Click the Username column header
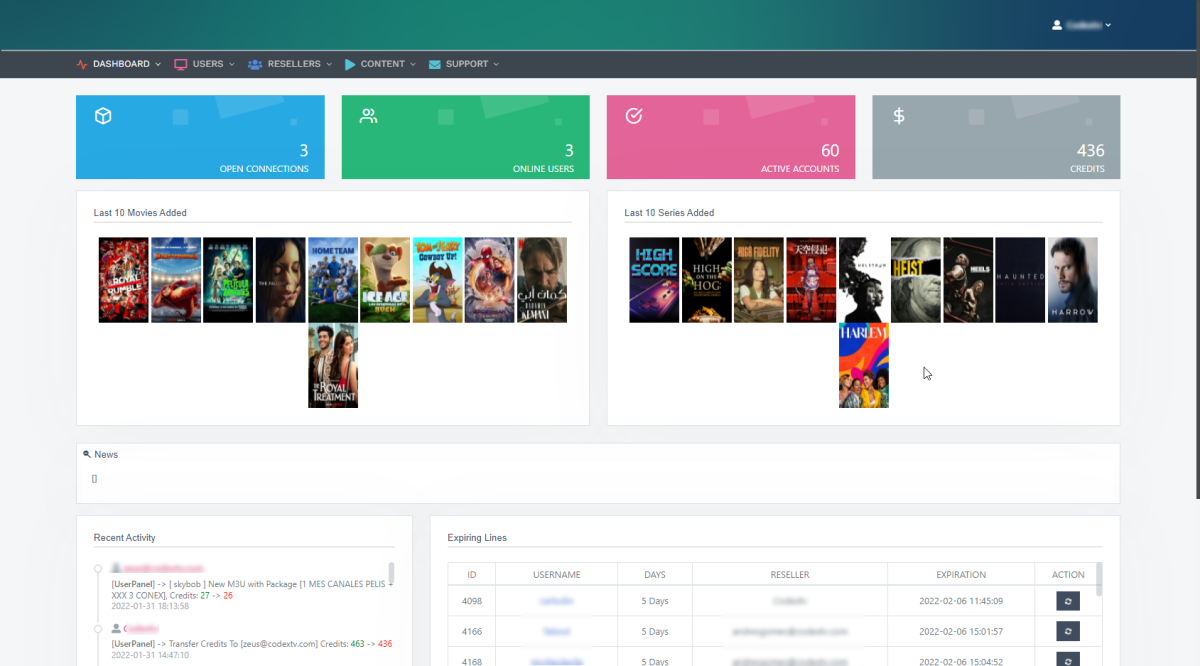This screenshot has width=1200, height=666. (x=556, y=575)
